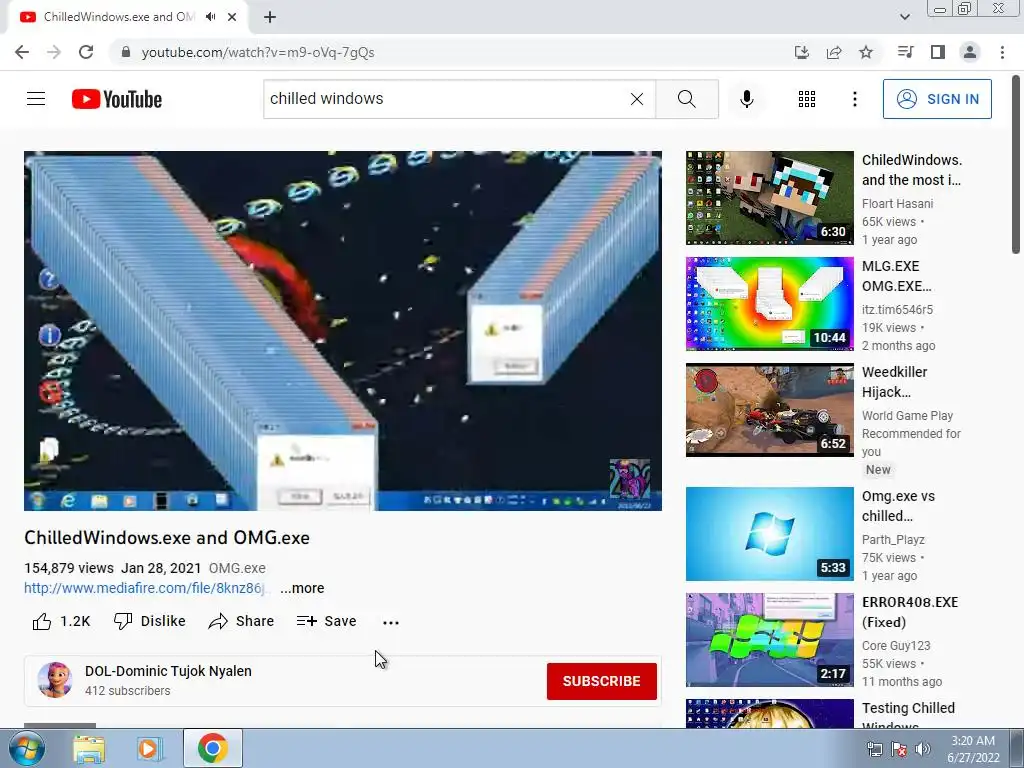Open Windows Media Player from taskbar
The width and height of the screenshot is (1024, 768).
coord(150,748)
